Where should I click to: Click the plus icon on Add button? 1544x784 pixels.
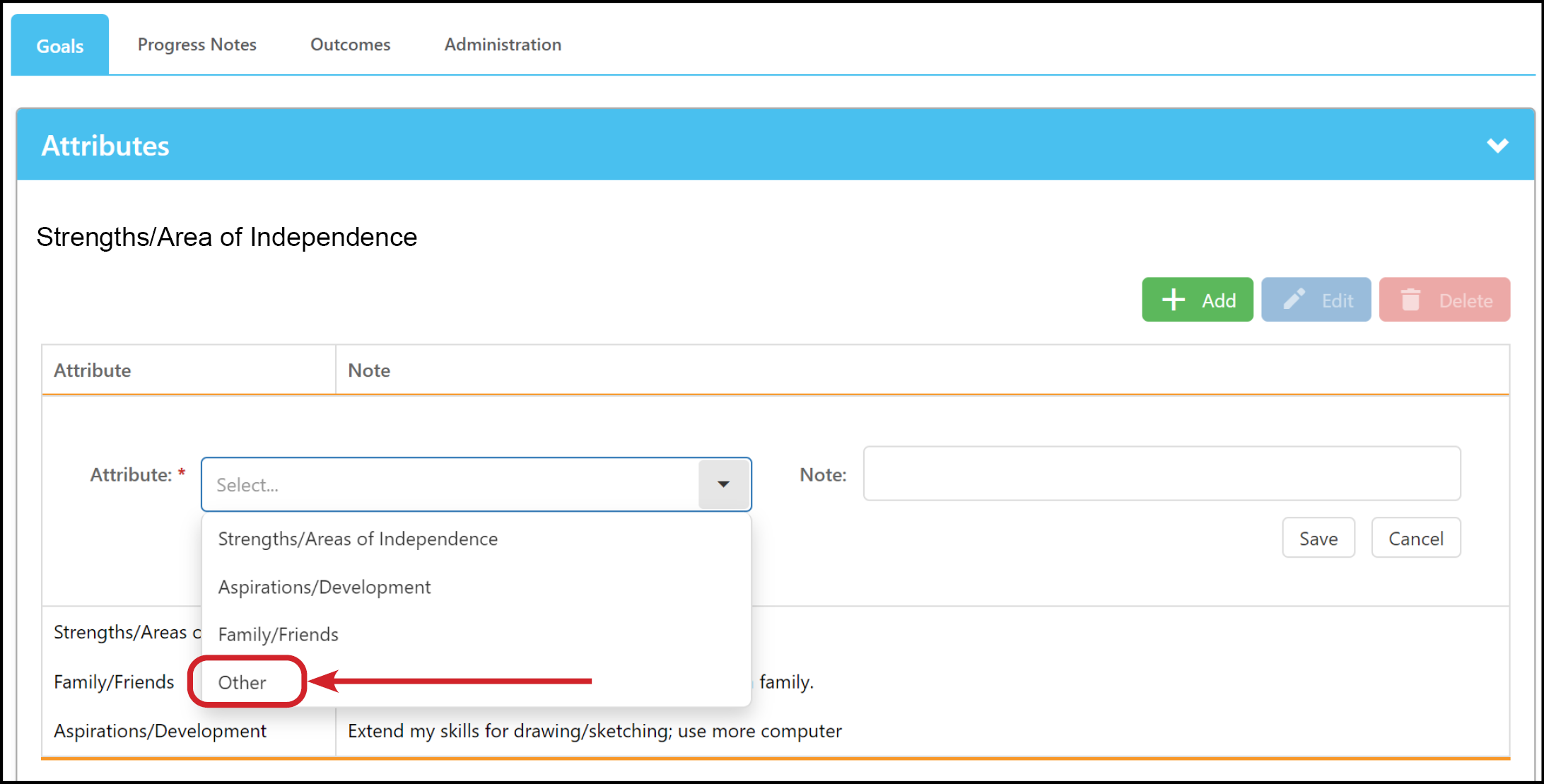click(x=1174, y=300)
